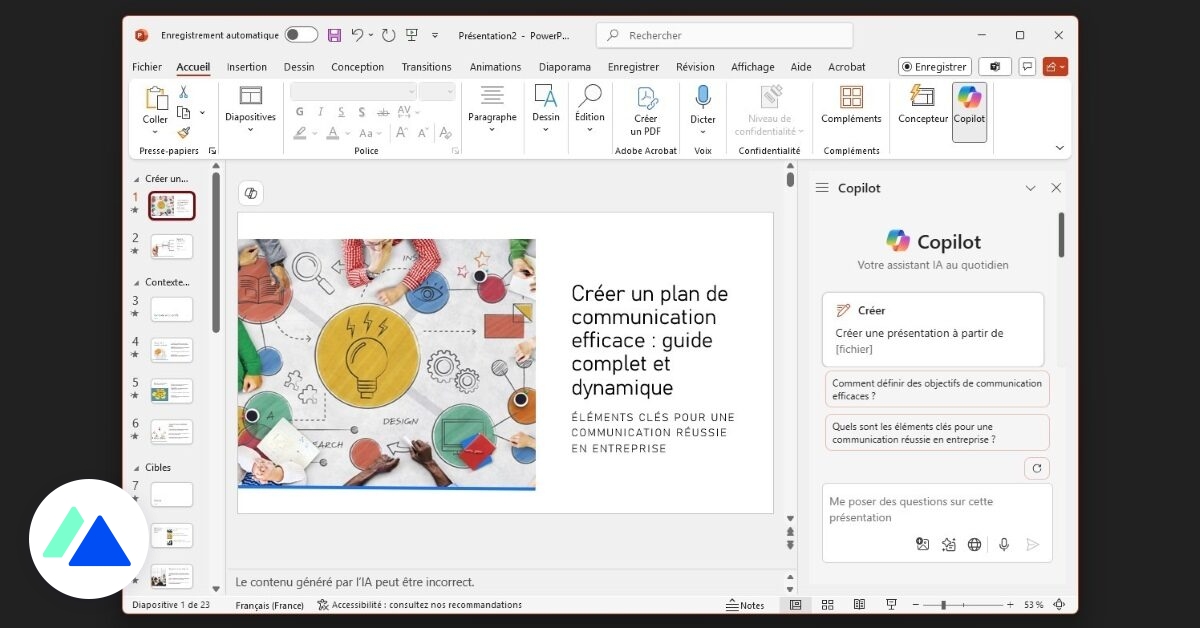Open the Insertion ribbon tab
Viewport: 1200px width, 628px height.
click(x=246, y=67)
